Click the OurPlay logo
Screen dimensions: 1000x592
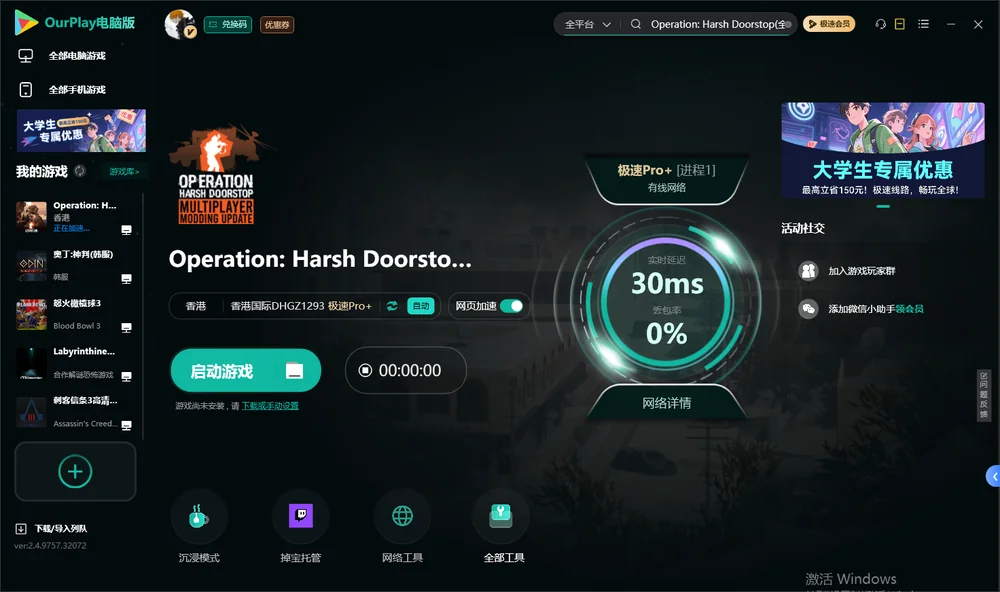pyautogui.click(x=75, y=22)
